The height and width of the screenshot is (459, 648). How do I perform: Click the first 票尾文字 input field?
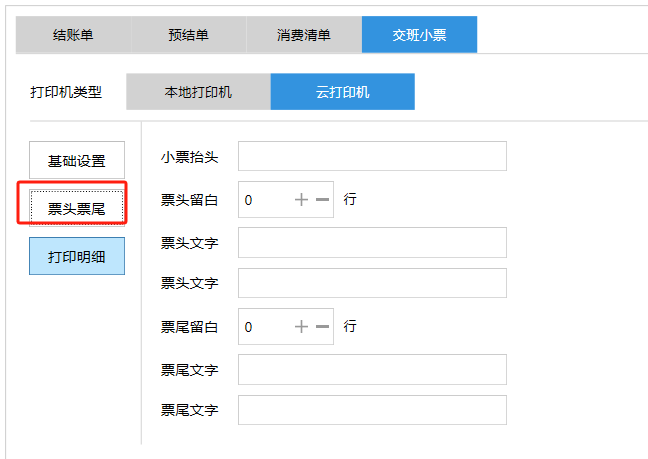(372, 370)
